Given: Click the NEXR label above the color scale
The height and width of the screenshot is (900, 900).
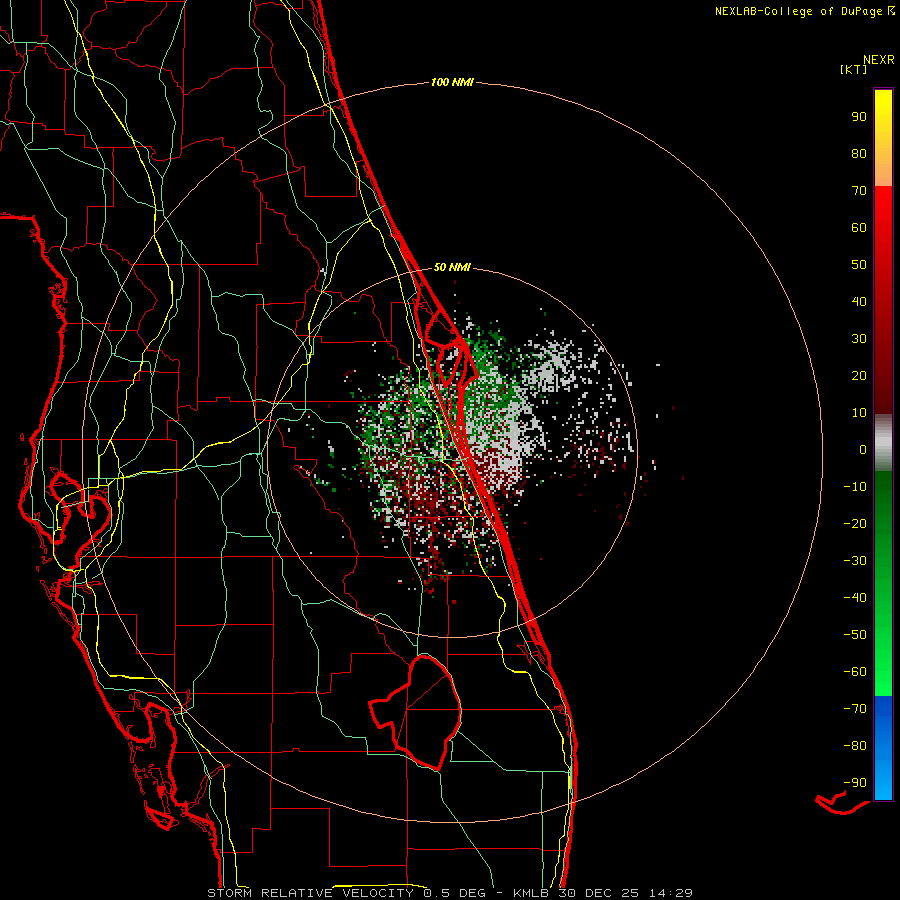Looking at the screenshot, I should coord(879,60).
